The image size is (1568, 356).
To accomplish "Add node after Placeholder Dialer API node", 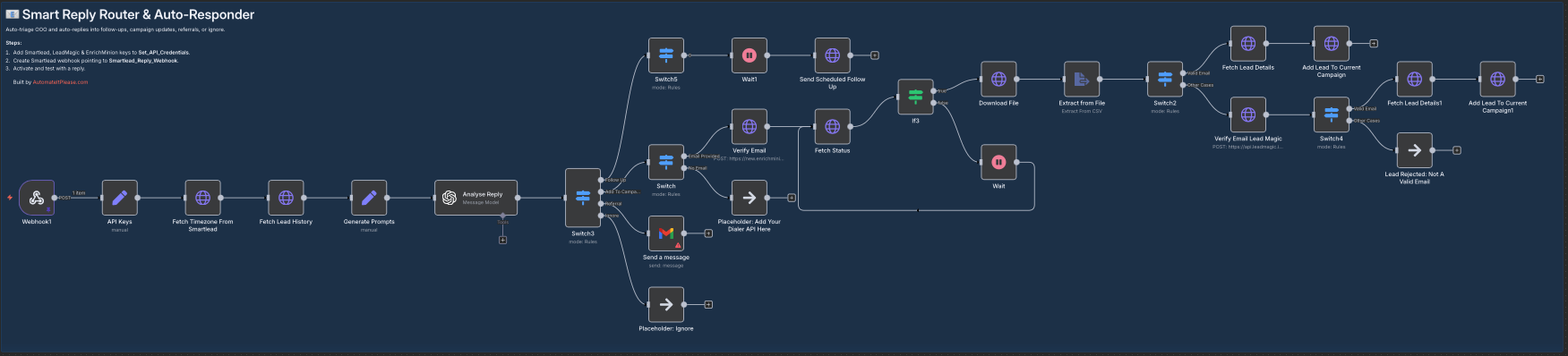I will coord(792,198).
